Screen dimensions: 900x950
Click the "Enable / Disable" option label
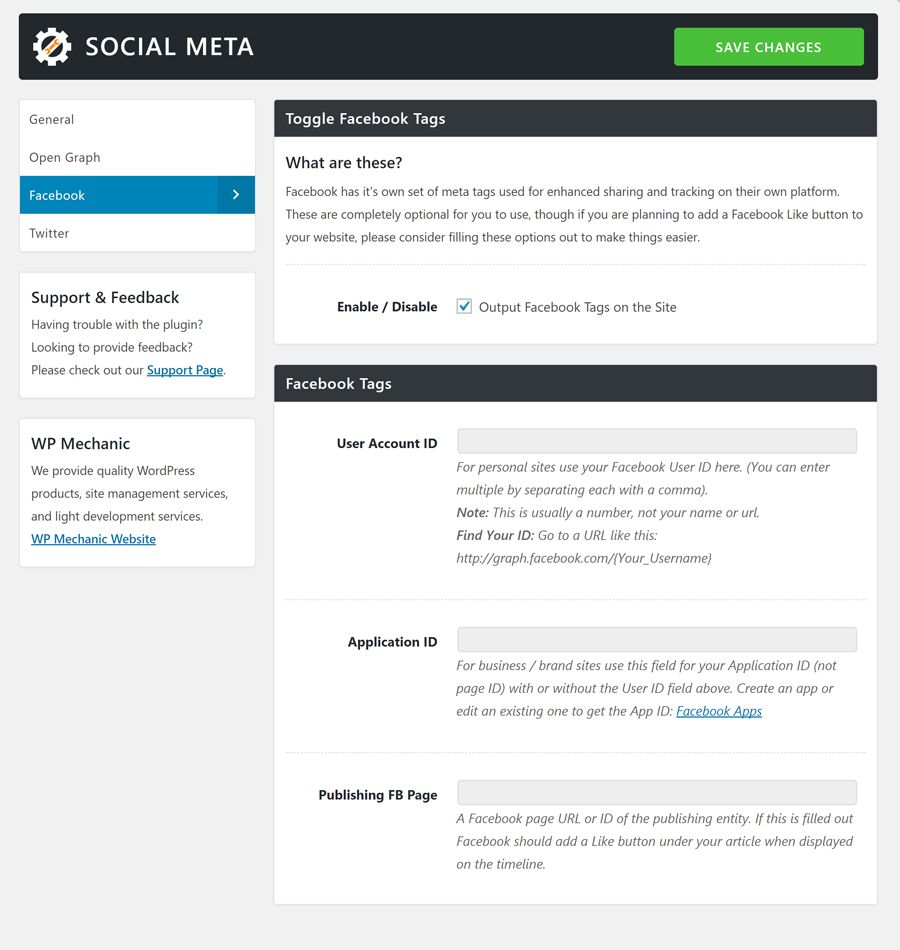pos(387,307)
